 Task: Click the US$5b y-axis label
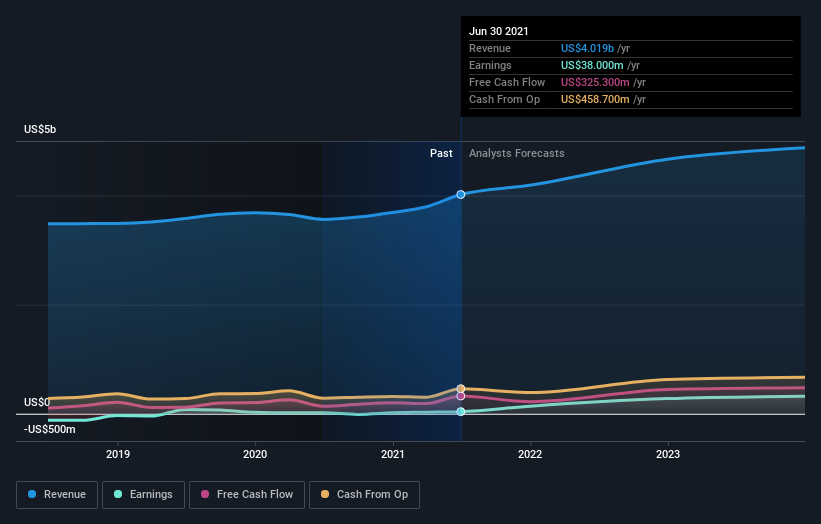pyautogui.click(x=40, y=129)
